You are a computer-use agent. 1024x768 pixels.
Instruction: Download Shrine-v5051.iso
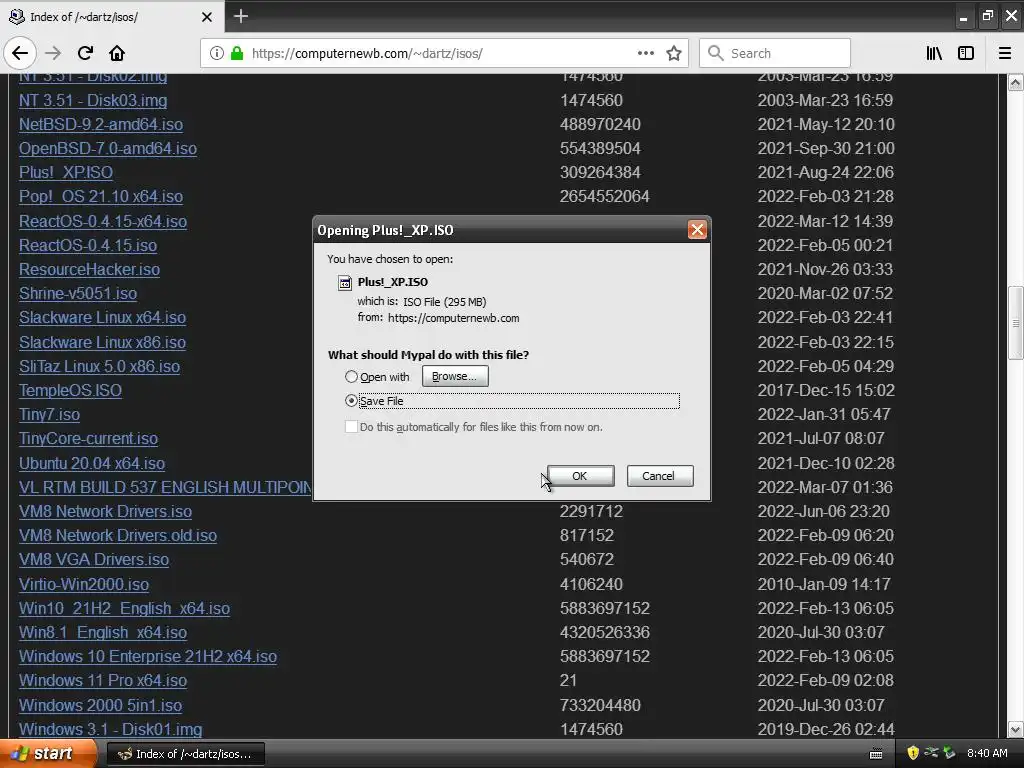[78, 293]
